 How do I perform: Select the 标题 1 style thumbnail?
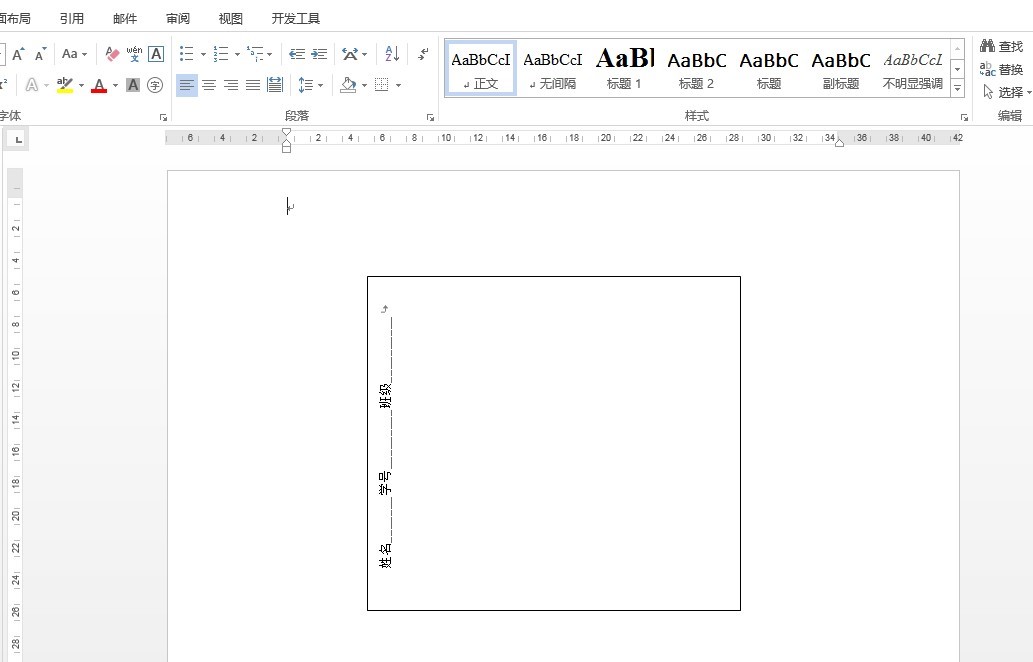pyautogui.click(x=625, y=68)
